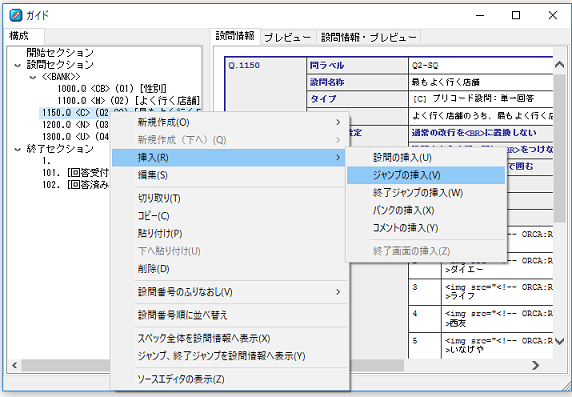Select tree row 1150.Q <C>
This screenshot has width=572, height=397.
click(75, 113)
